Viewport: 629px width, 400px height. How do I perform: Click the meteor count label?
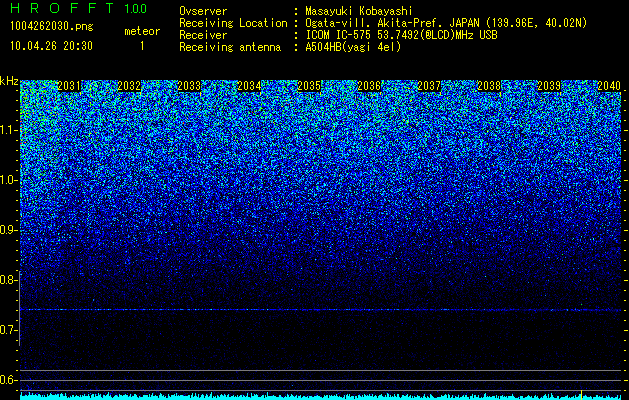coord(142,31)
